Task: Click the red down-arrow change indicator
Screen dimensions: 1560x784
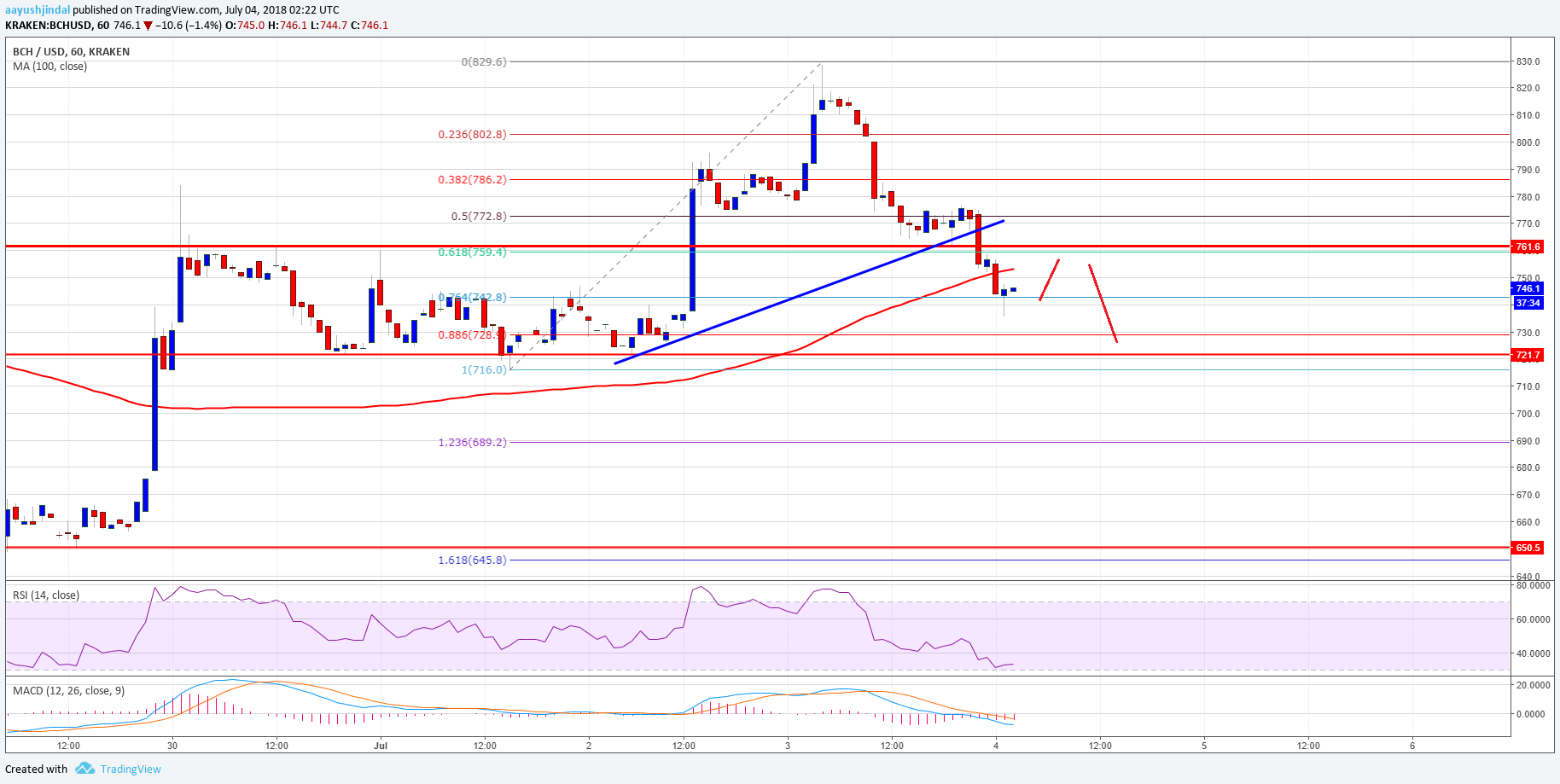Action: coord(148,26)
